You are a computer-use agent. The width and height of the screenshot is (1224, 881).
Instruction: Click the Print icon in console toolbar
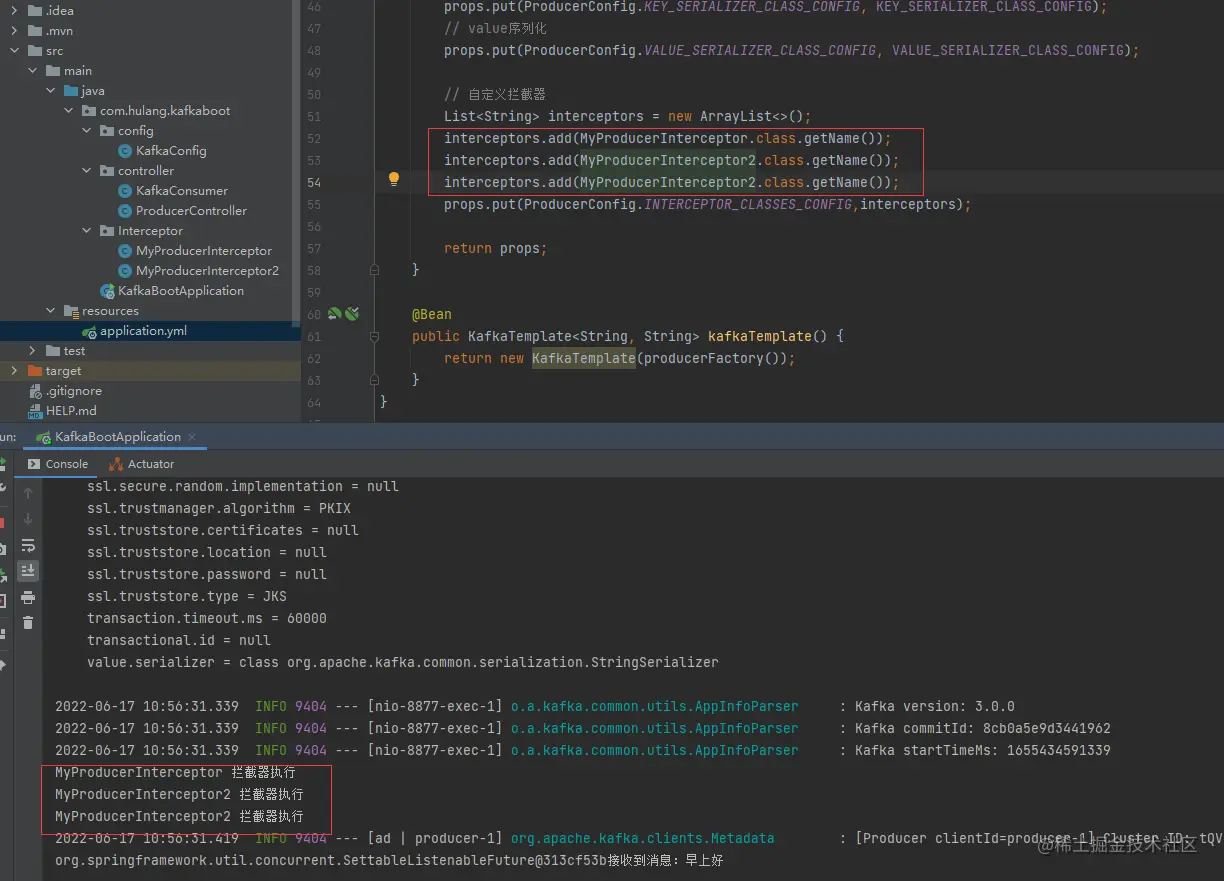click(28, 597)
